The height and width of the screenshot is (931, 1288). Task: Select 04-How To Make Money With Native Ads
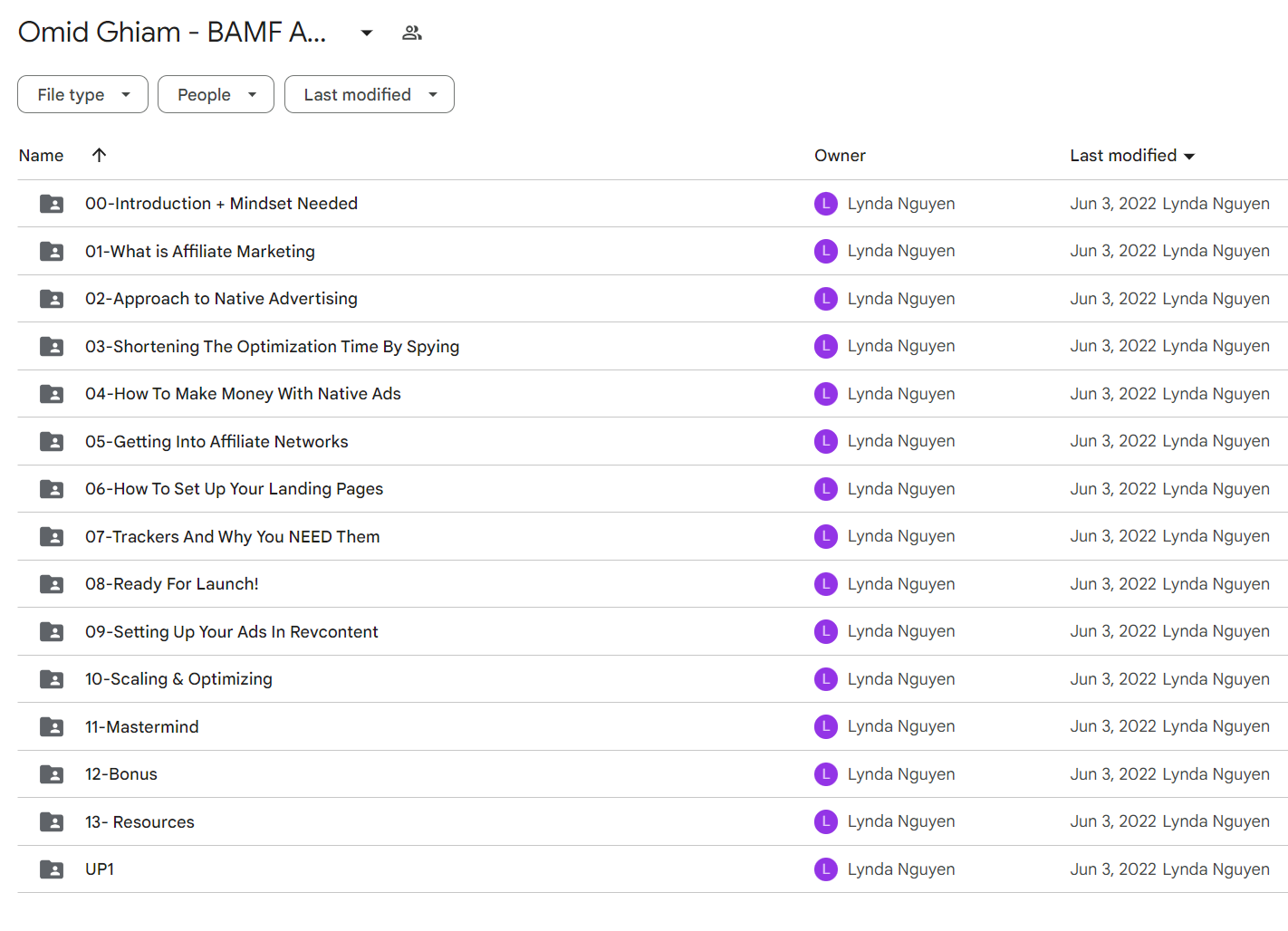click(243, 394)
